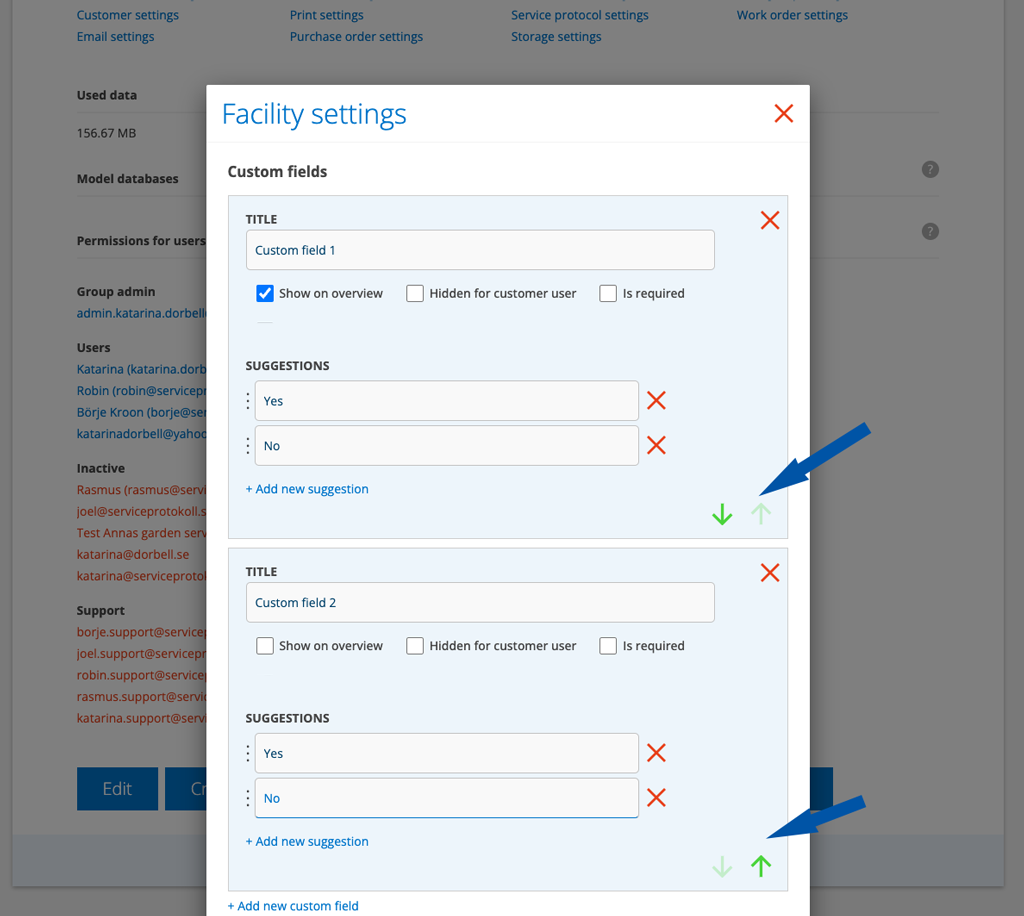
Task: Click 'Add new suggestion' under Custom field 1
Action: coord(307,489)
